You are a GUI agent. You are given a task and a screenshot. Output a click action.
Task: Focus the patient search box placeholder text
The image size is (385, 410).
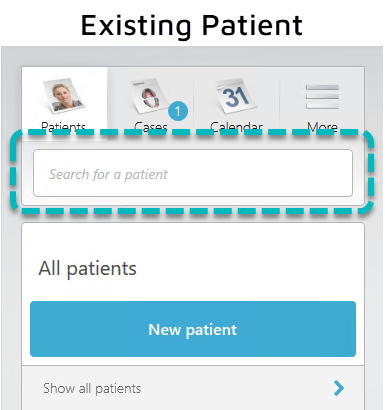click(x=108, y=174)
